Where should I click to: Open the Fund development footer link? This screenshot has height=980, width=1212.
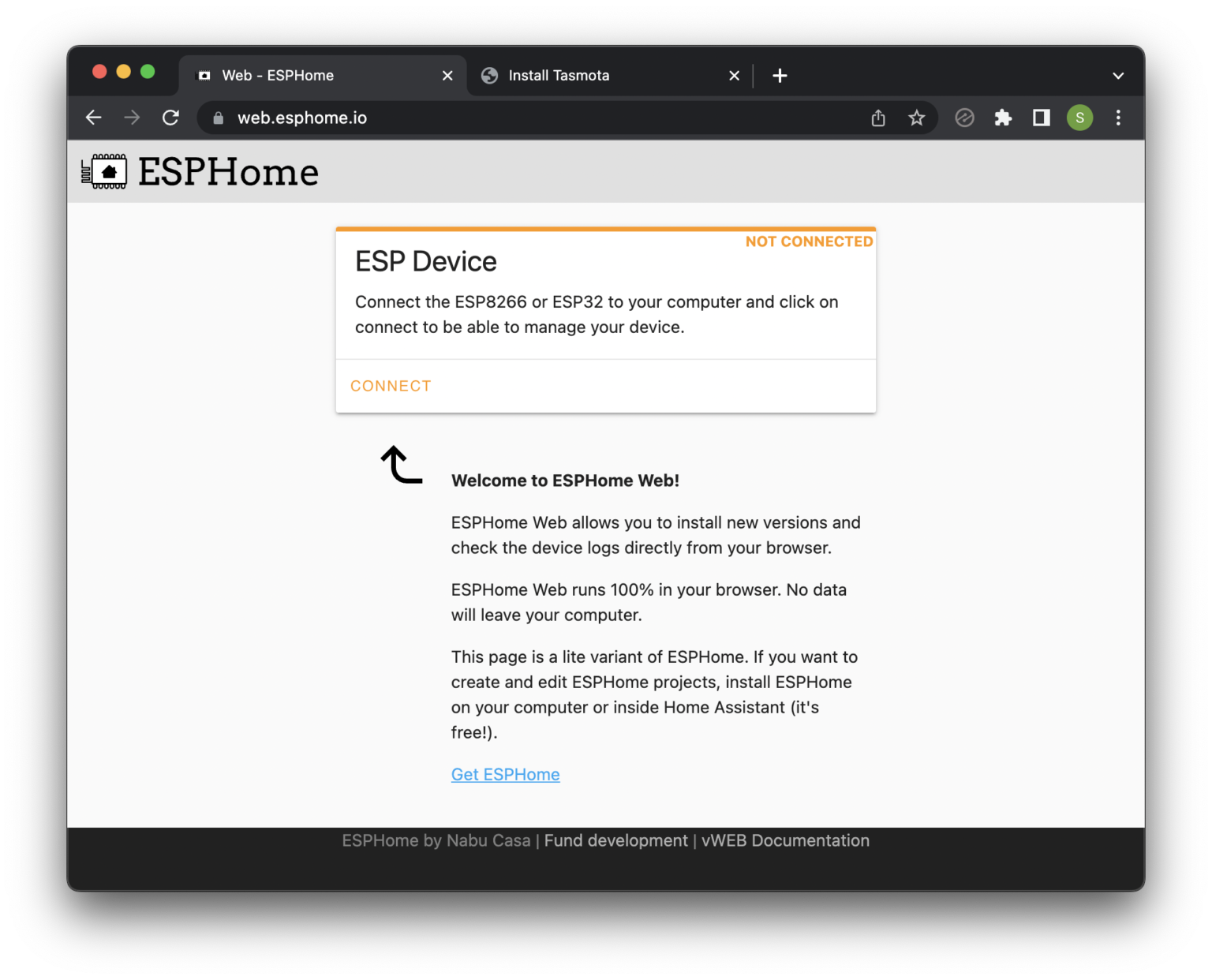[615, 841]
